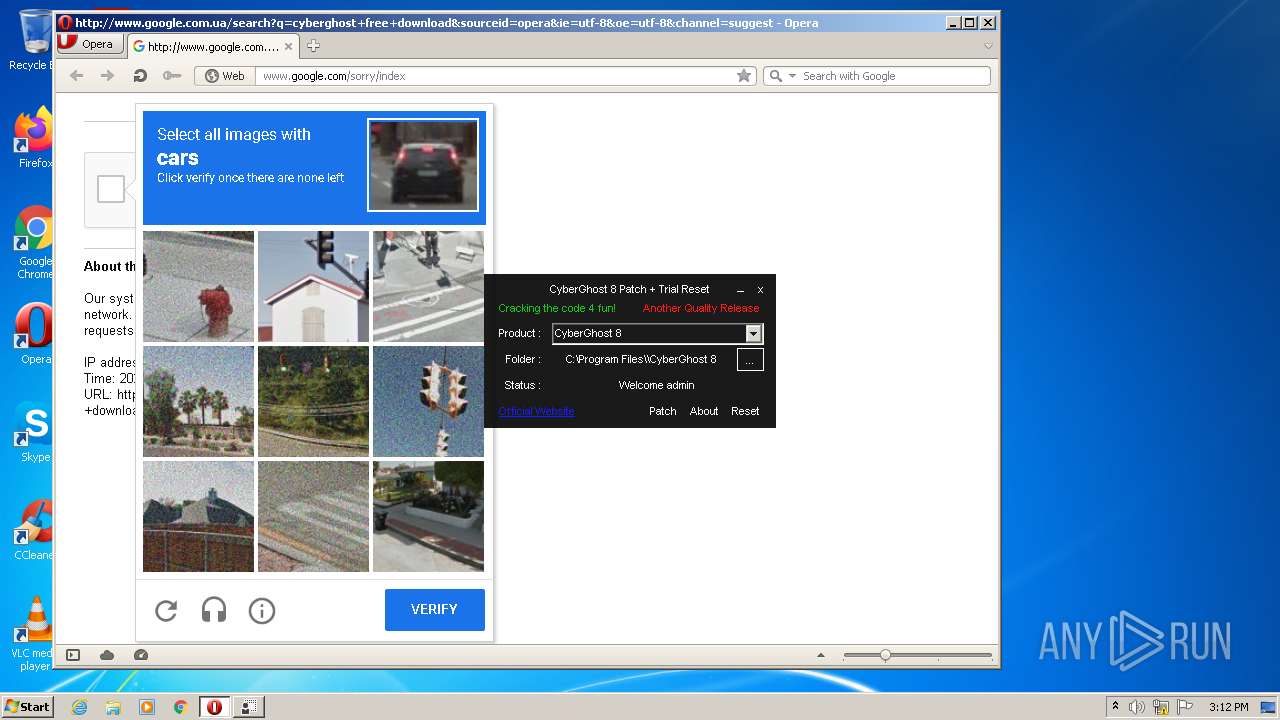Open the Official Website link
Image resolution: width=1280 pixels, height=720 pixels.
pyautogui.click(x=536, y=411)
